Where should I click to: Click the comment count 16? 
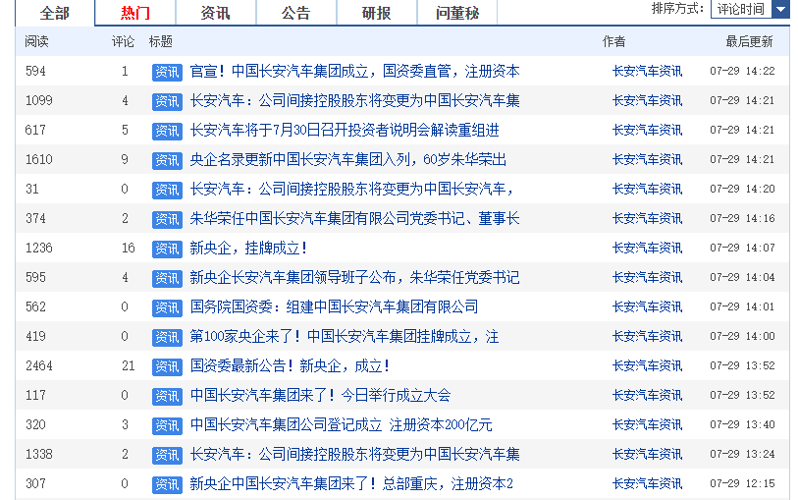click(128, 248)
